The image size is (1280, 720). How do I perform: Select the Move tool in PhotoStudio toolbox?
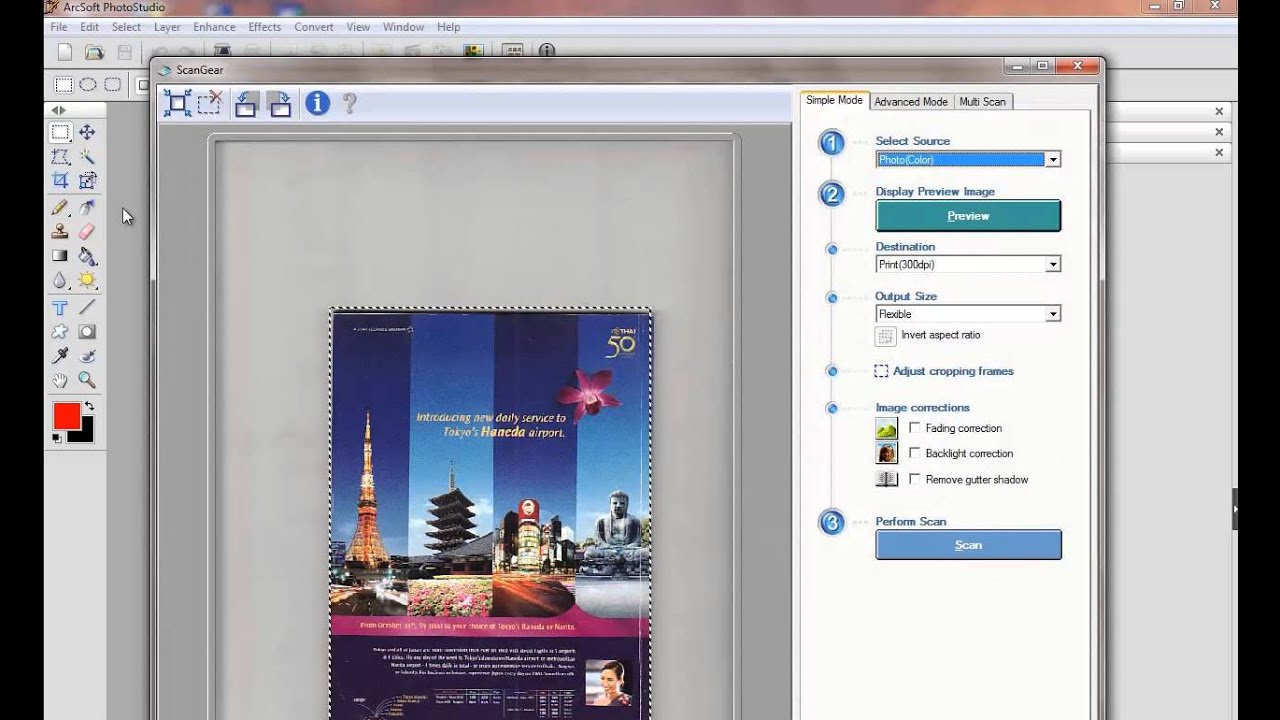(87, 132)
